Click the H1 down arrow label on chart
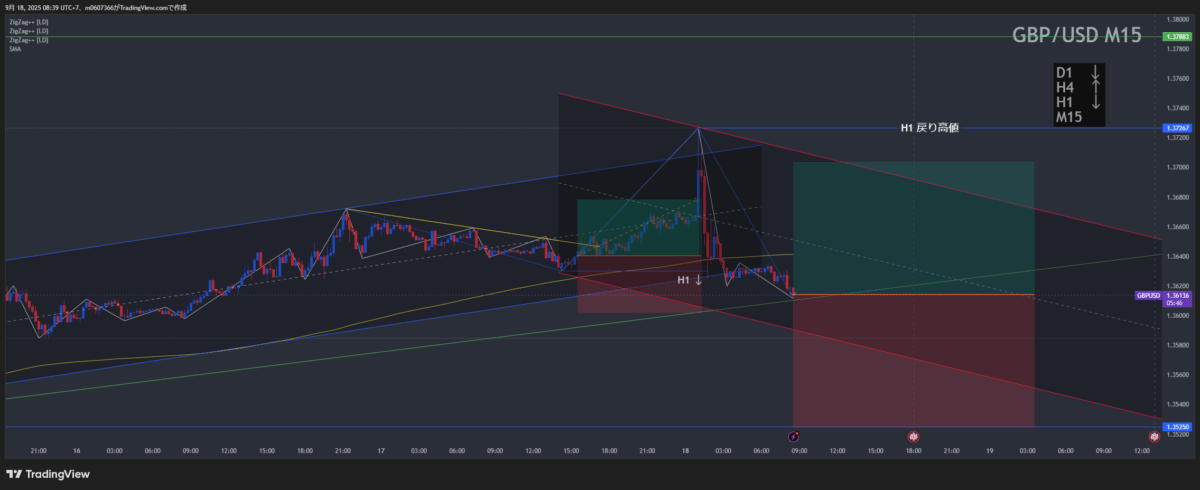The image size is (1200, 490). click(689, 281)
